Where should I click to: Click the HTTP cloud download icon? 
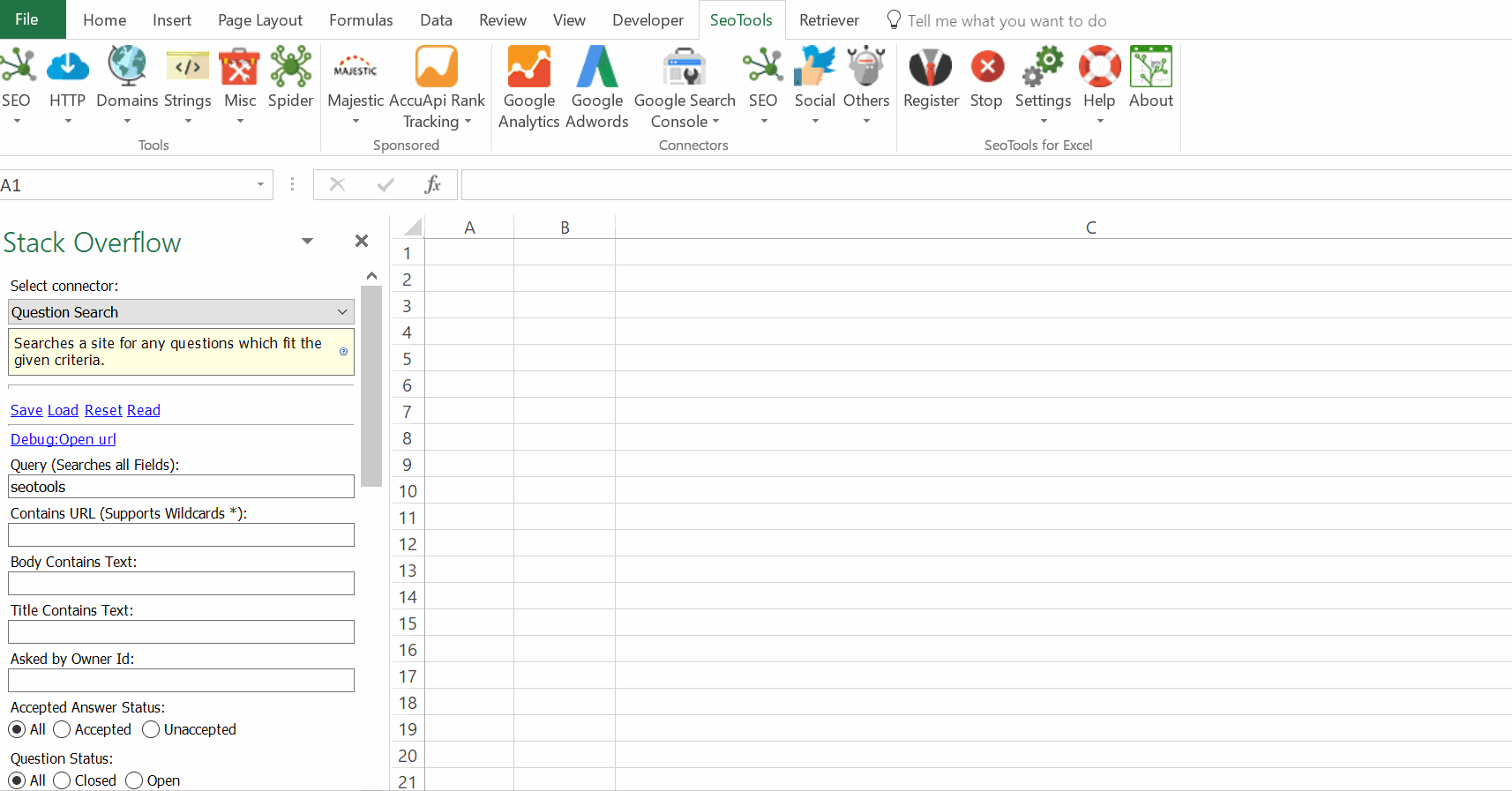(x=68, y=67)
